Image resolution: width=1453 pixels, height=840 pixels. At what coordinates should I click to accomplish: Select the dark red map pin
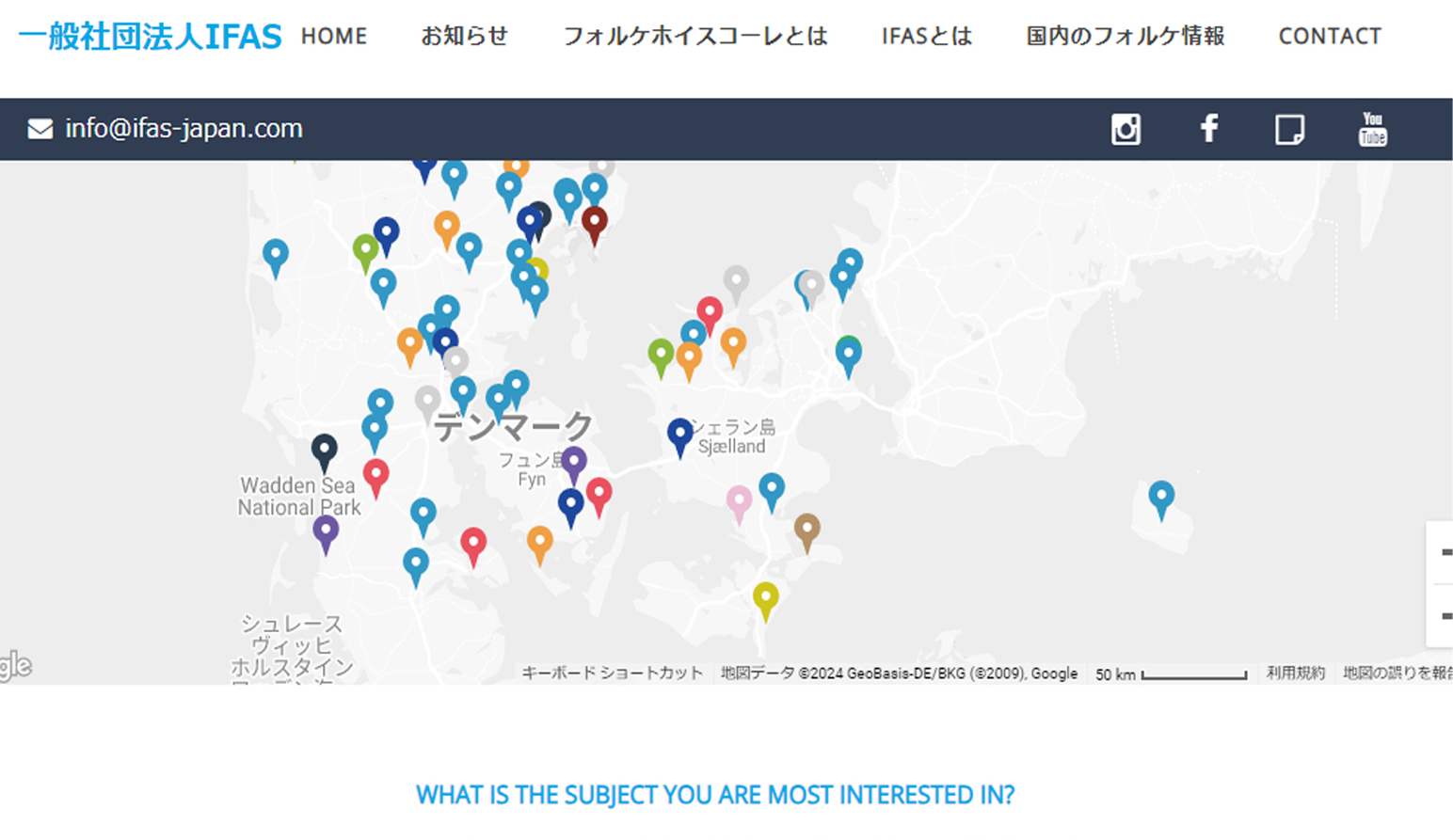594,222
